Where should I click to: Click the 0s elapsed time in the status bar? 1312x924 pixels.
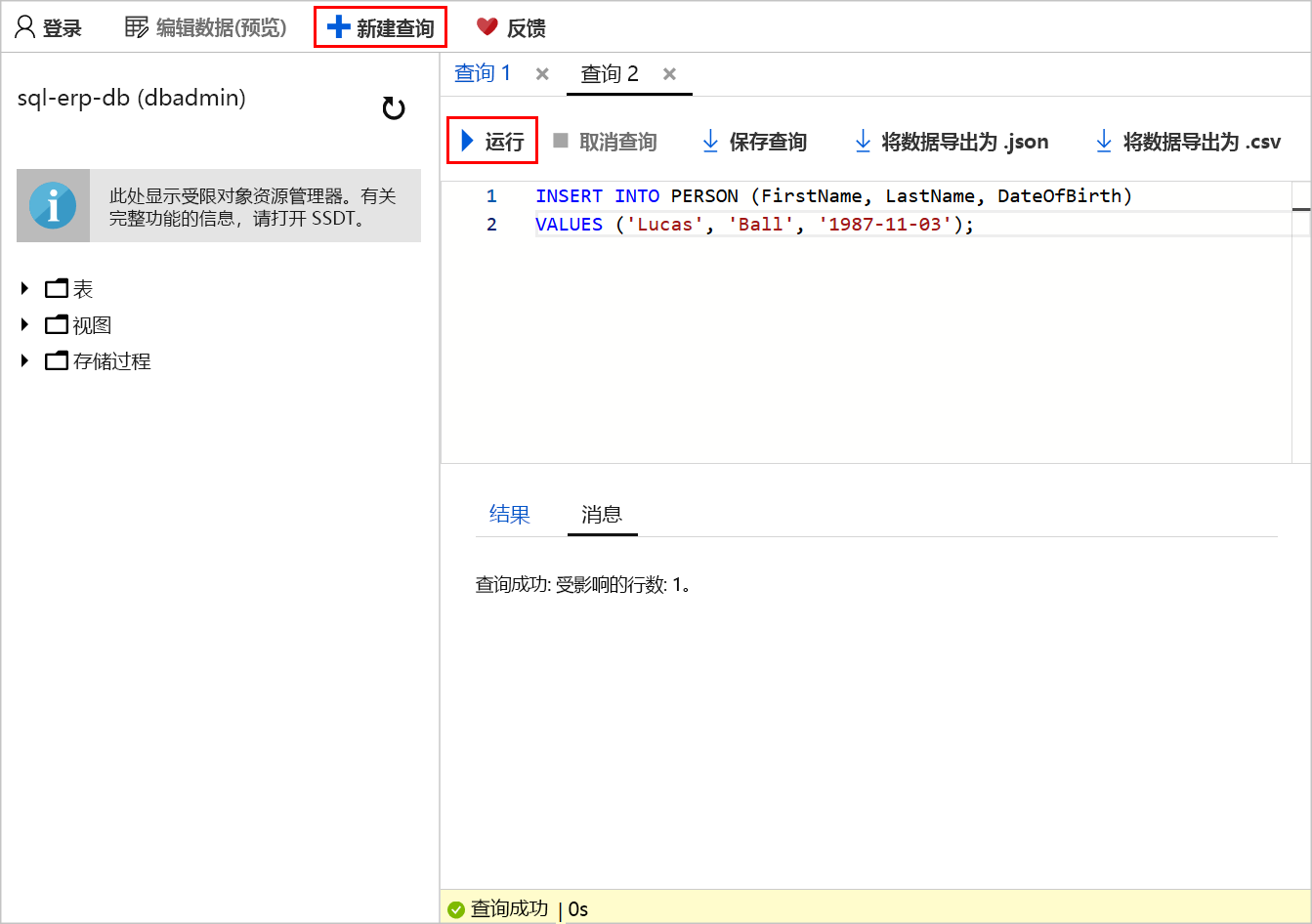click(578, 909)
